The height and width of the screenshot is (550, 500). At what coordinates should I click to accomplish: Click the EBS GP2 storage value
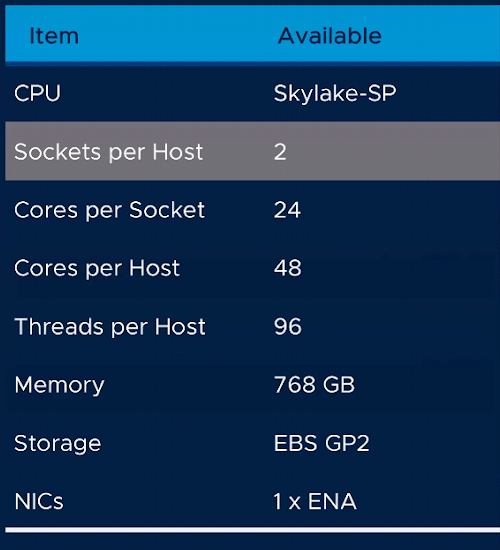click(x=321, y=443)
